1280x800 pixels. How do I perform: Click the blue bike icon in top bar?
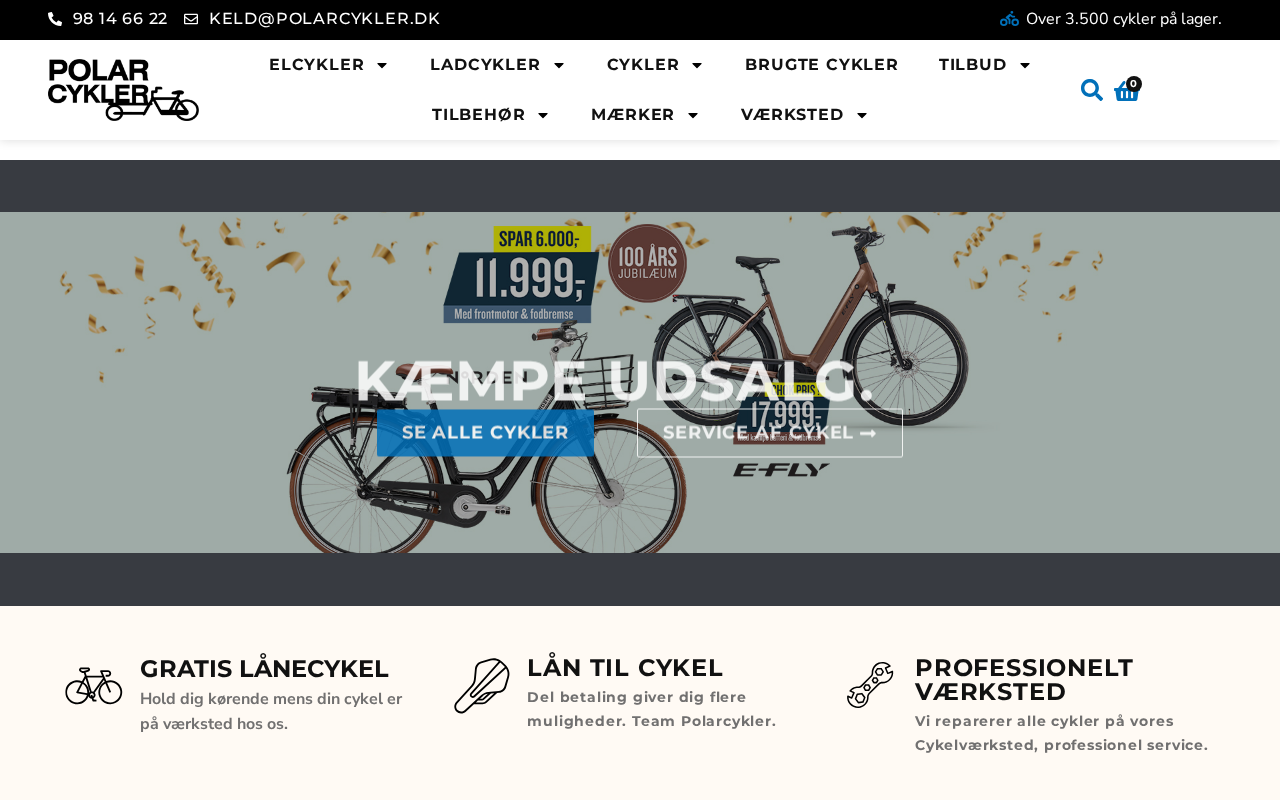coord(1009,19)
